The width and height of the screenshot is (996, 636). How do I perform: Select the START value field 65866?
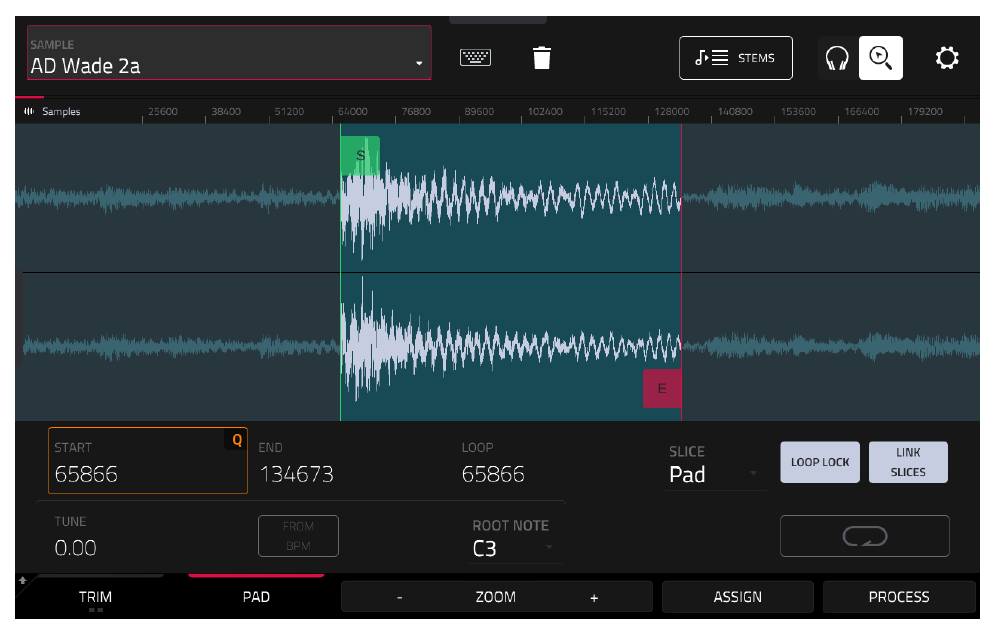(148, 461)
